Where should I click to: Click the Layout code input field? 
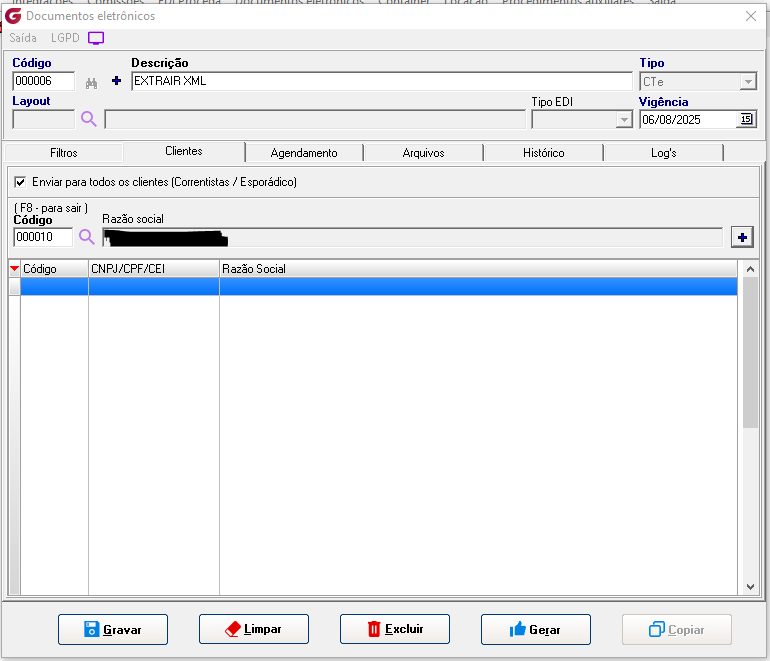pos(44,119)
